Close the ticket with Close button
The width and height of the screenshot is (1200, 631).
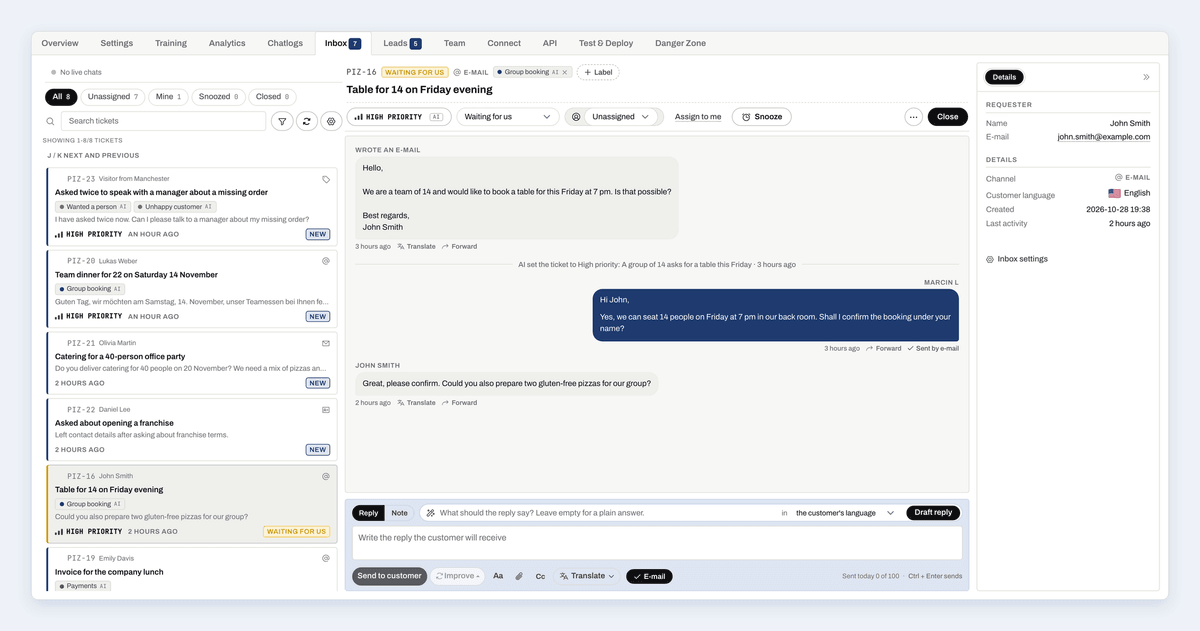click(x=948, y=117)
